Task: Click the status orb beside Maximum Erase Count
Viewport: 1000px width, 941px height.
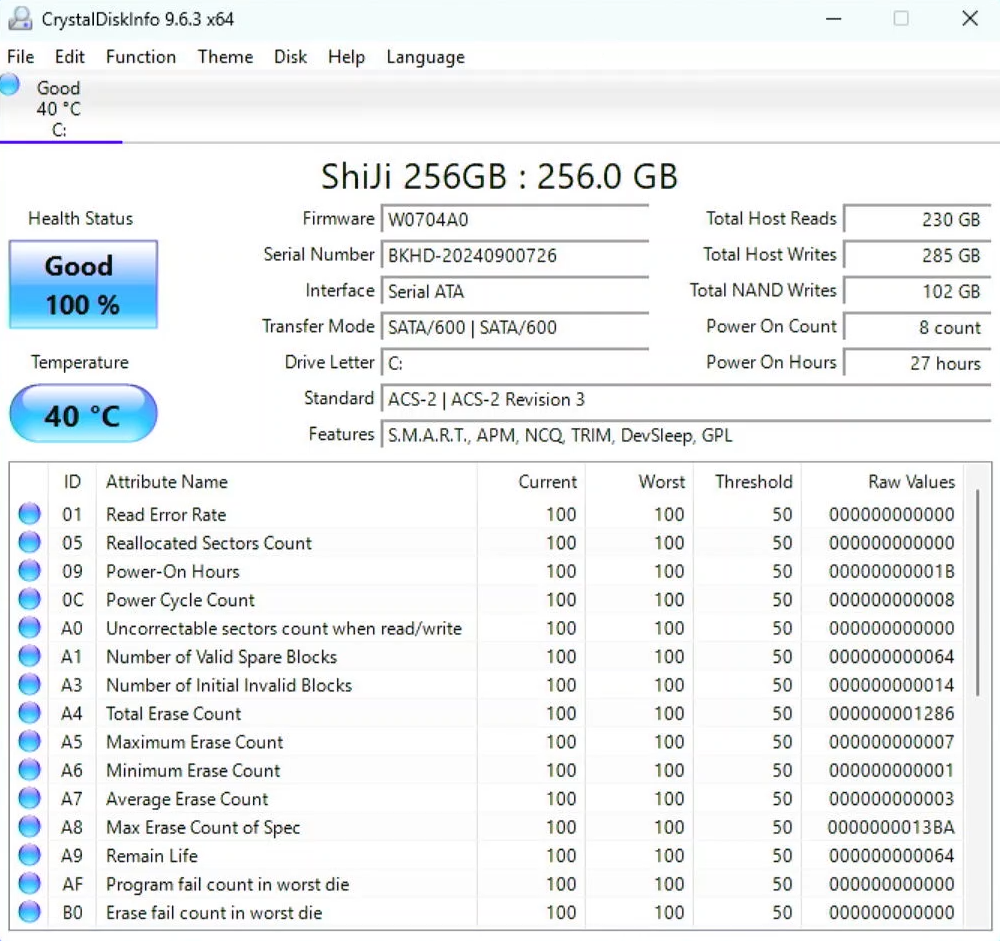Action: [29, 741]
